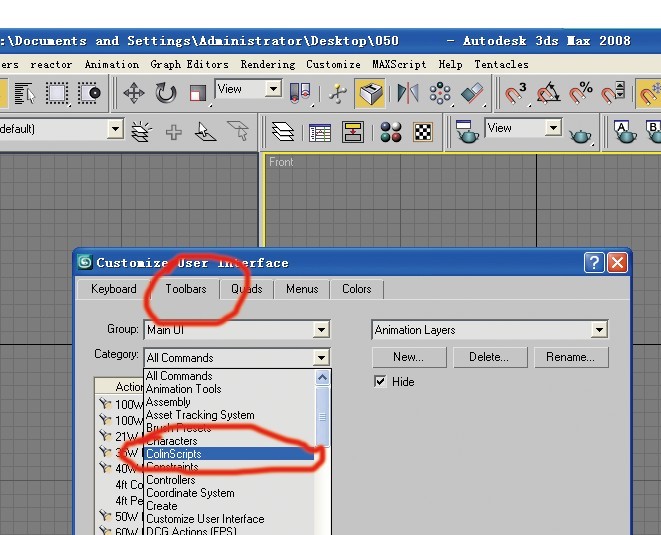
Task: Open the Help menu
Action: tap(450, 65)
